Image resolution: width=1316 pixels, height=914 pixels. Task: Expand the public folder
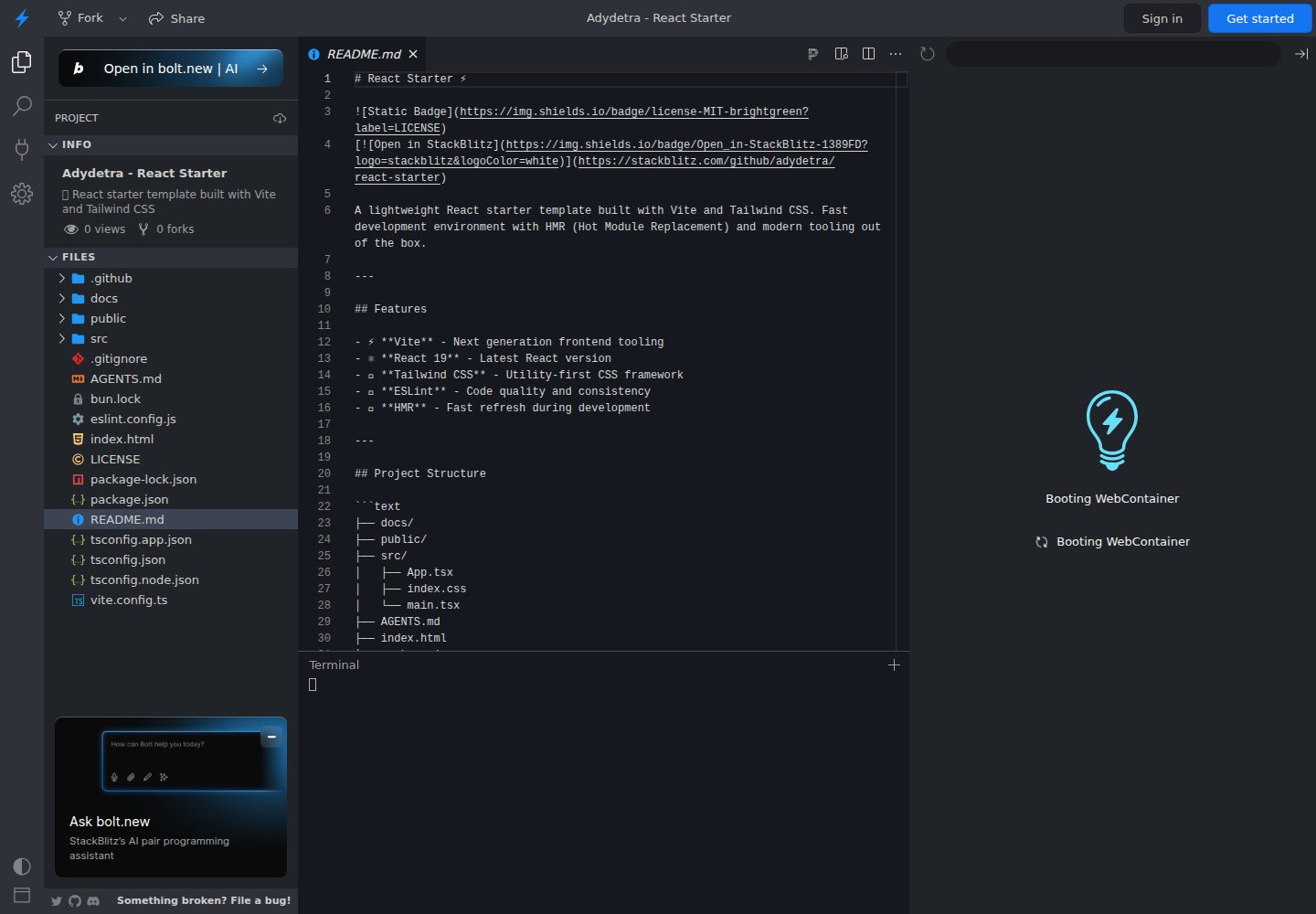(171, 318)
